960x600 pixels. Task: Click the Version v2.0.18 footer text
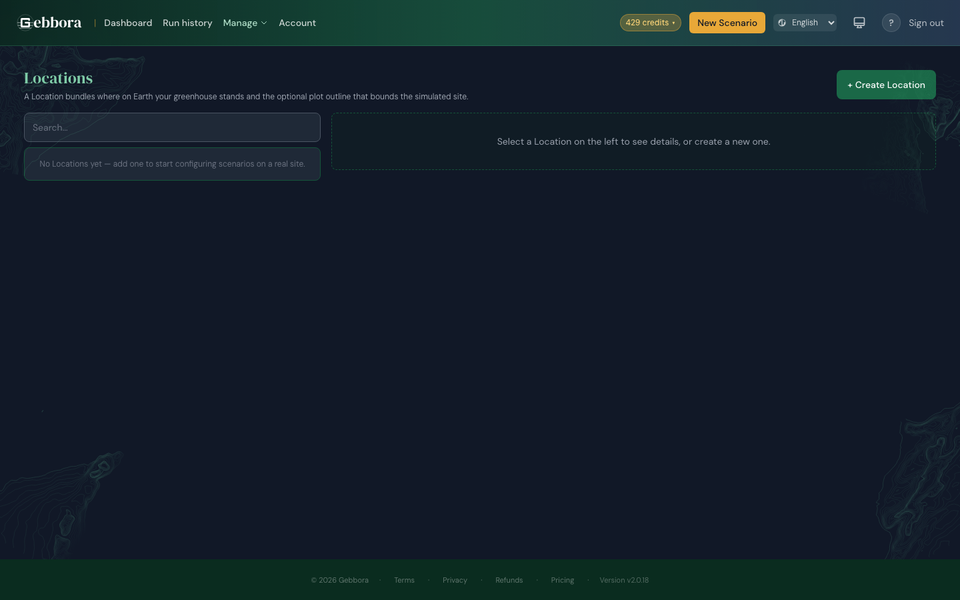tap(624, 580)
